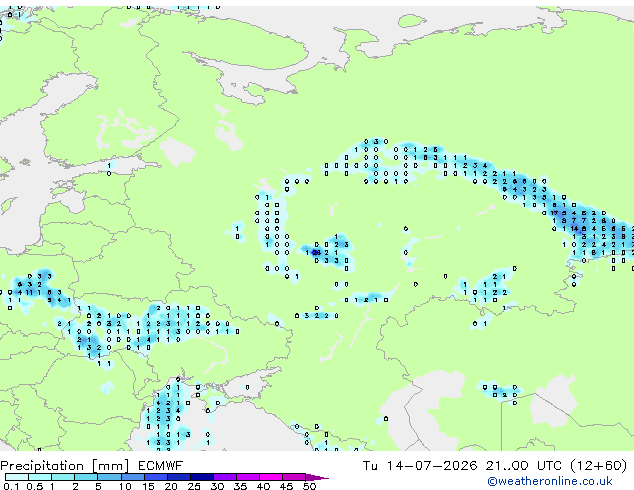Pick the 15–20 mm blue legend swatch

coord(156,477)
